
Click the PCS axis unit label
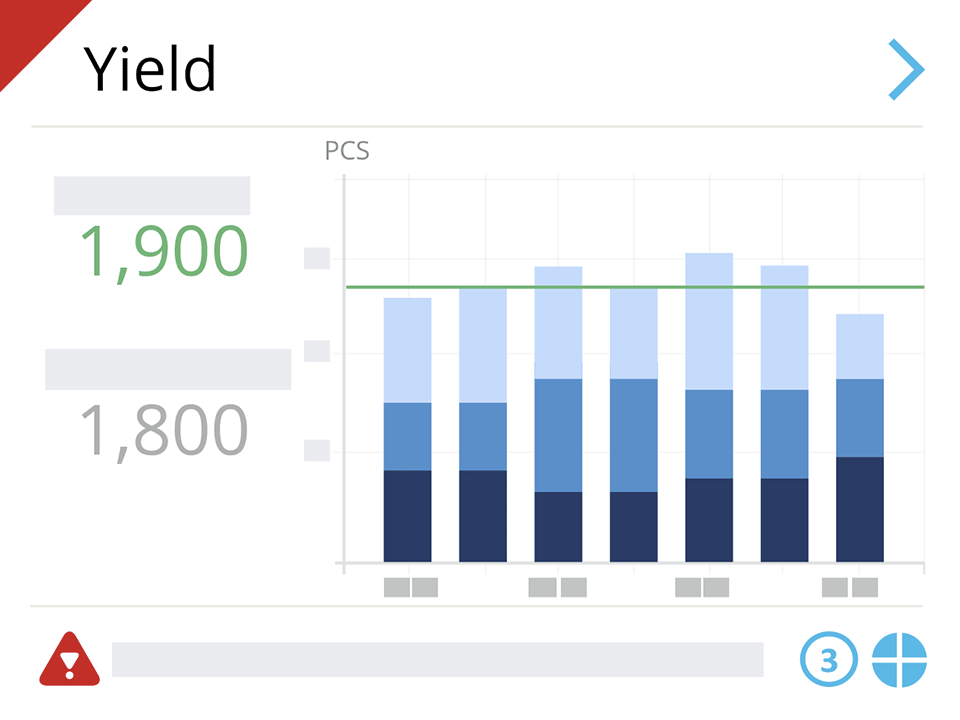point(347,151)
